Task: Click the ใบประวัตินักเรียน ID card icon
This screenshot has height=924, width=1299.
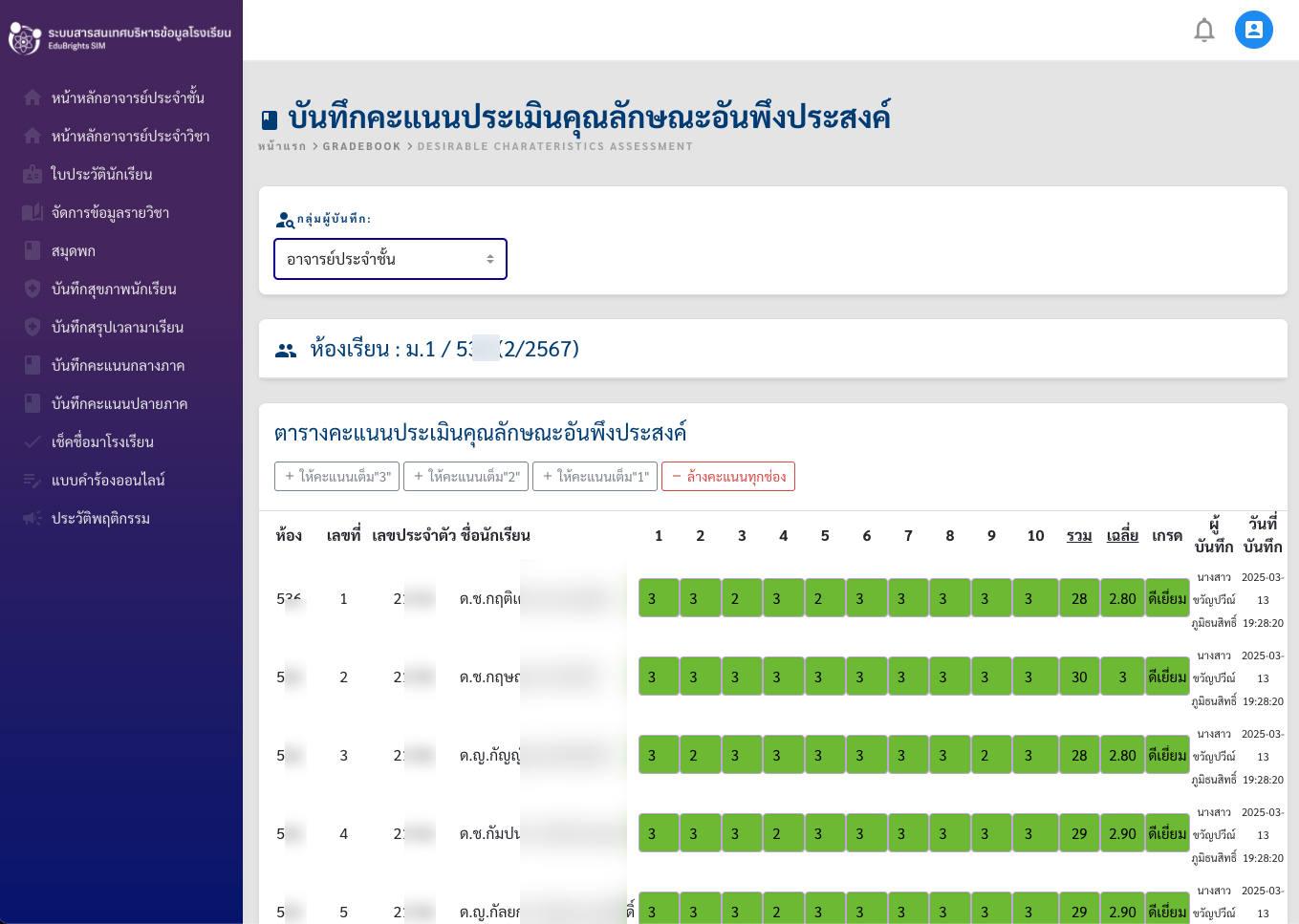Action: click(x=32, y=174)
